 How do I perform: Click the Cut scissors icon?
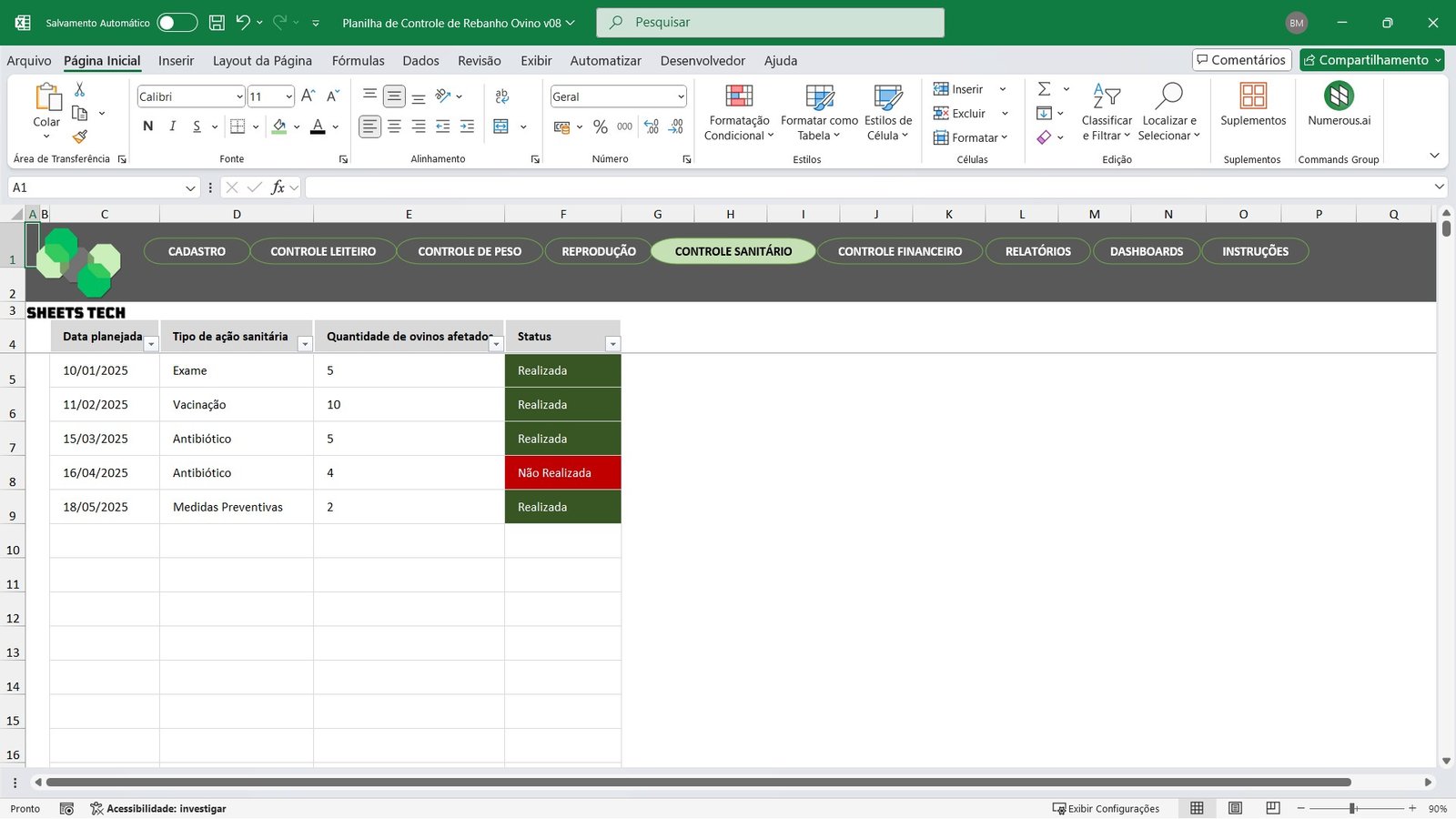pyautogui.click(x=79, y=89)
